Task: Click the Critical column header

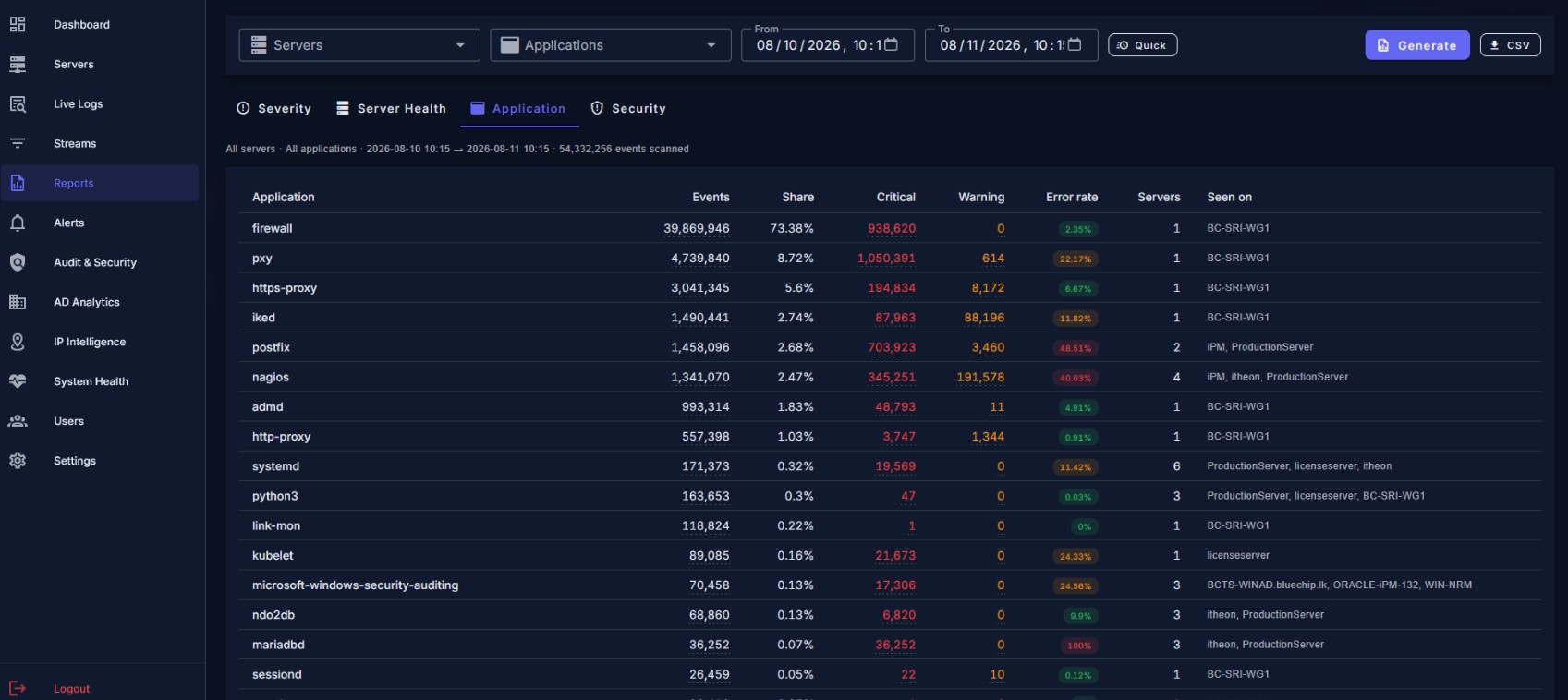Action: coord(895,197)
